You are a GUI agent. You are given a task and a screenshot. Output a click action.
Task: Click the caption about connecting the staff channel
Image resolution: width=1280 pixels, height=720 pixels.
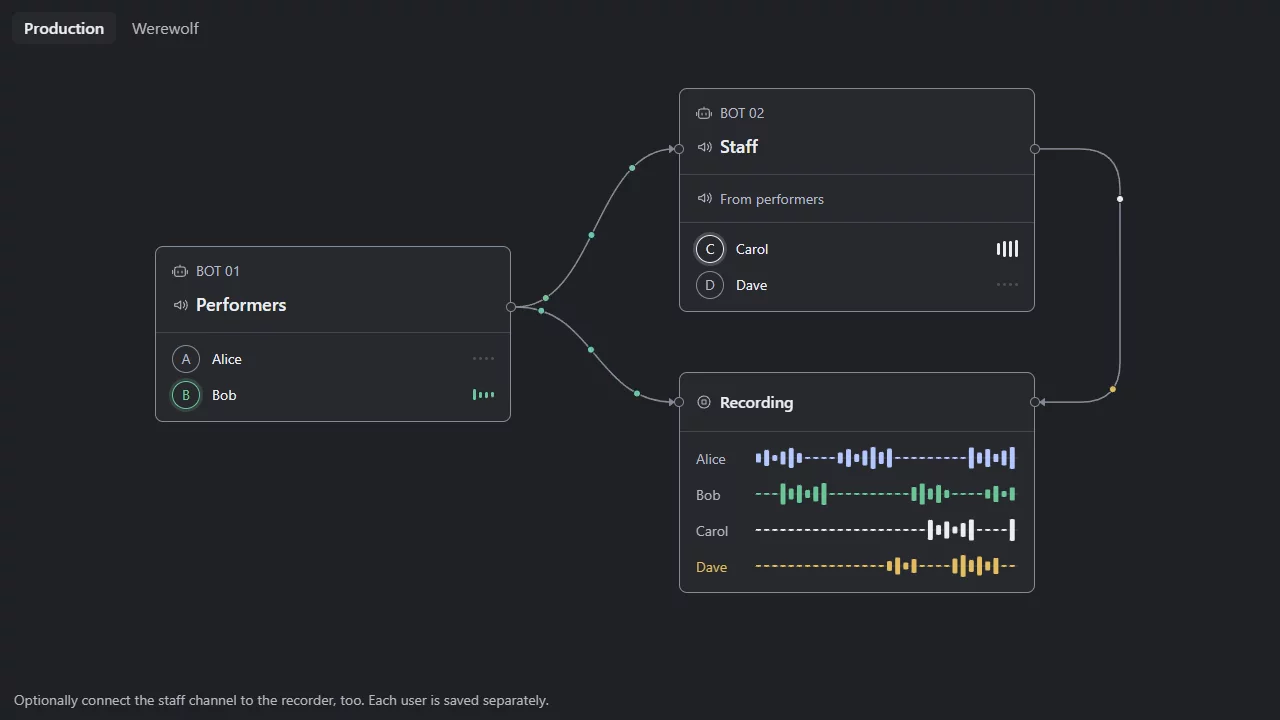[x=281, y=700]
